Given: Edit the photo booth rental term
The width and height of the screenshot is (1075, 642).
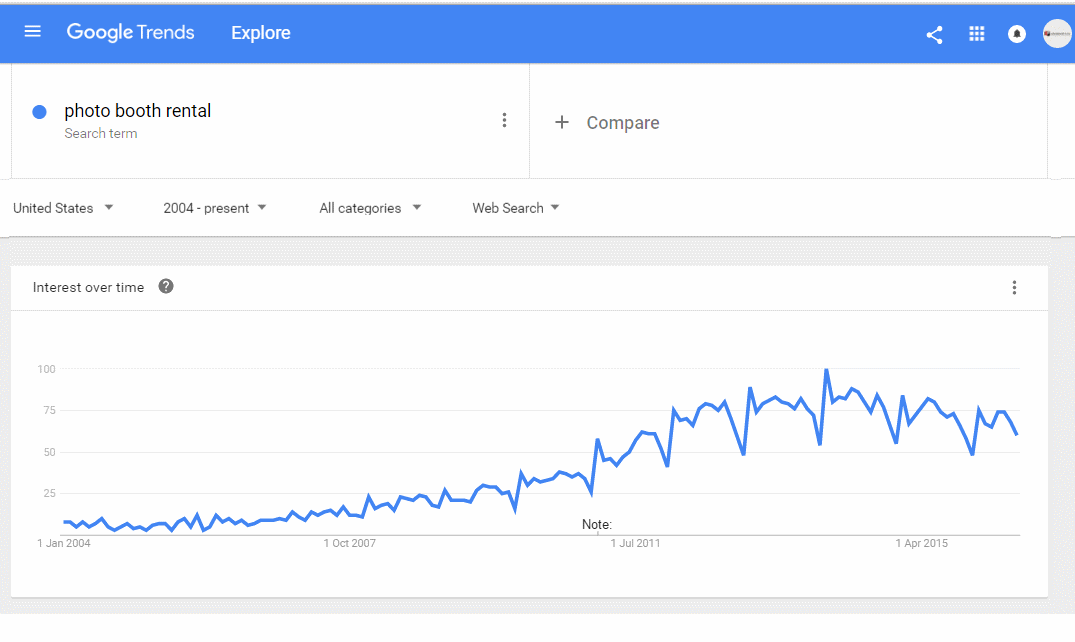Looking at the screenshot, I should [138, 111].
